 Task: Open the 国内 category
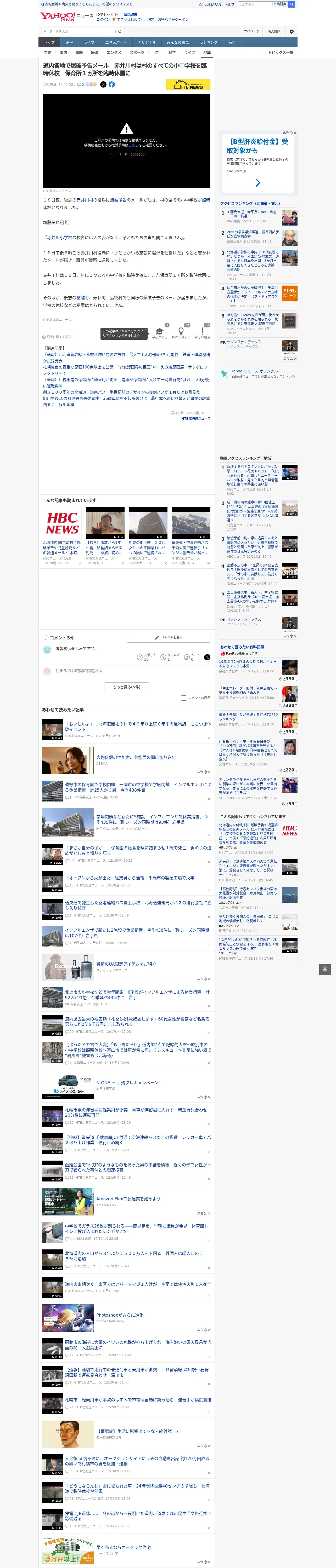point(63,52)
